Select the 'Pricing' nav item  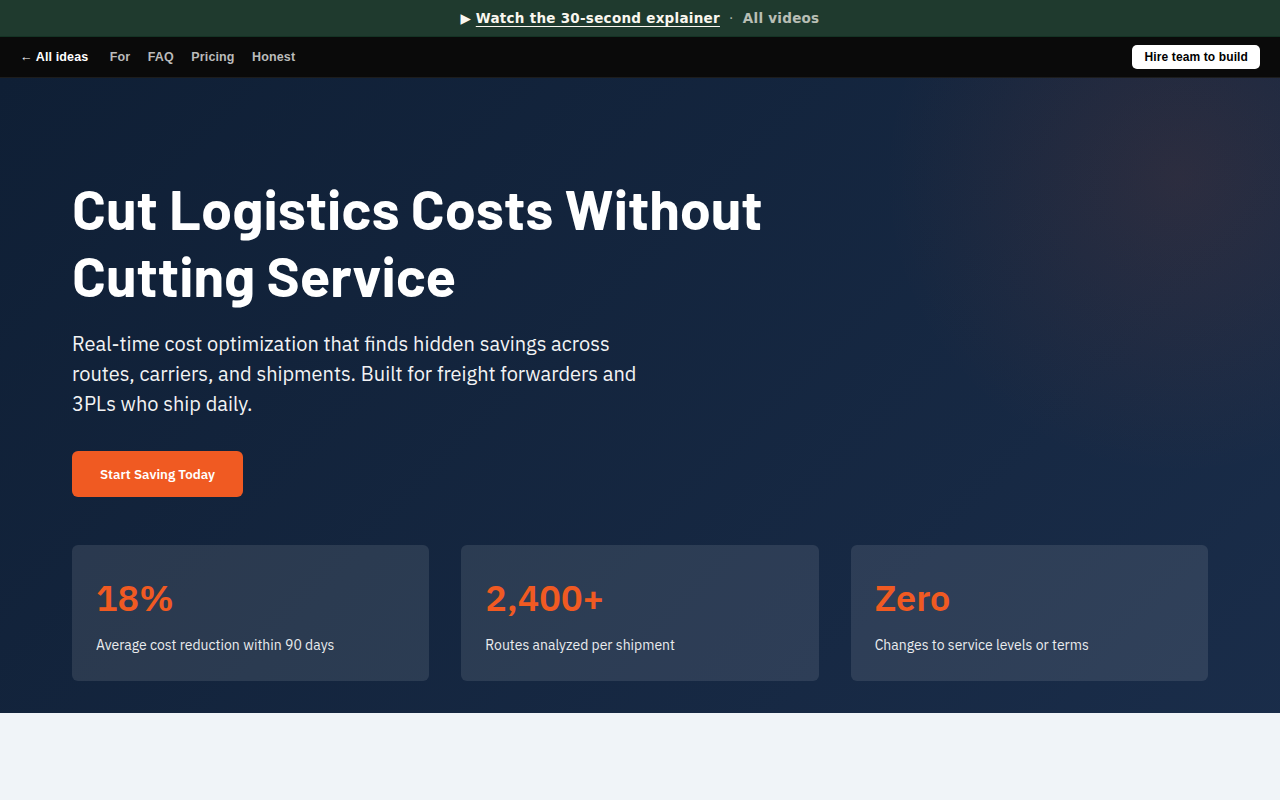213,57
